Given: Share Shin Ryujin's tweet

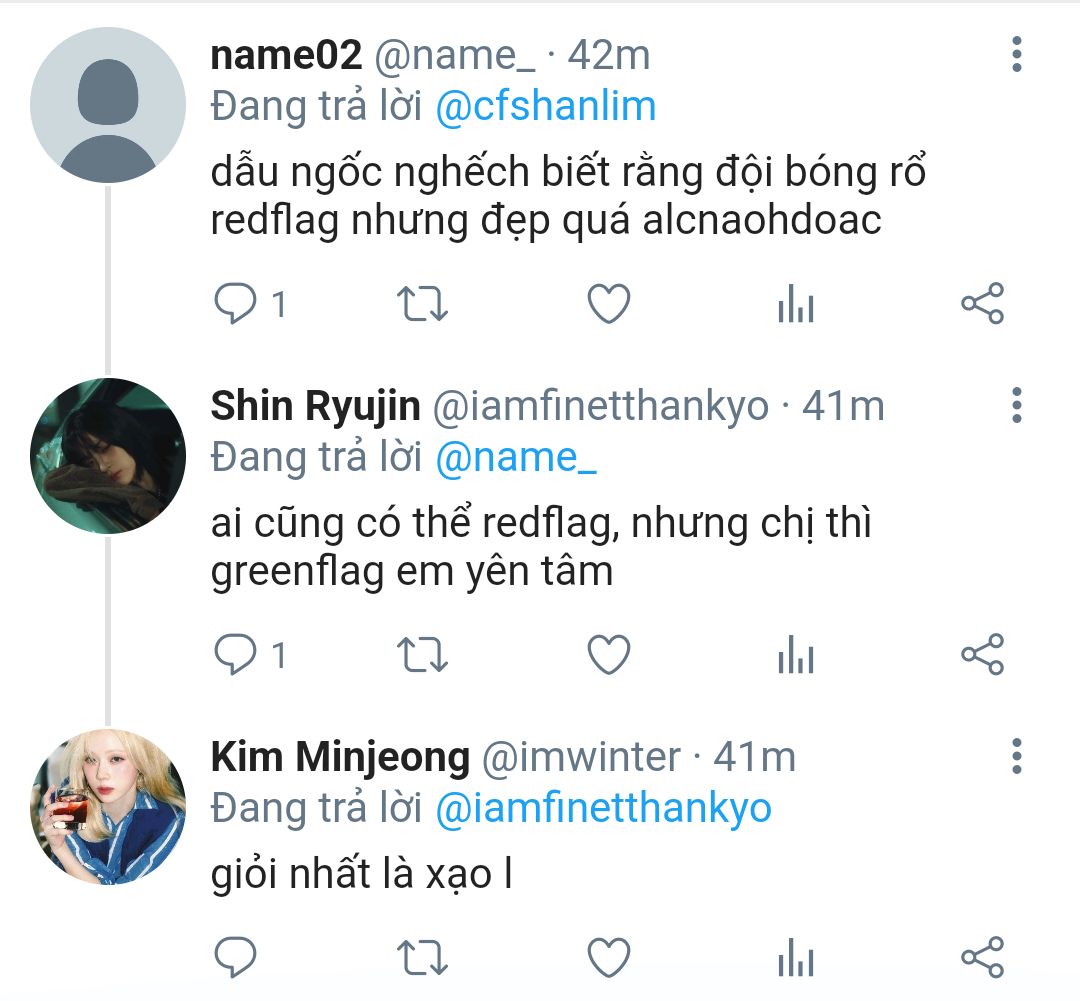Looking at the screenshot, I should (983, 654).
